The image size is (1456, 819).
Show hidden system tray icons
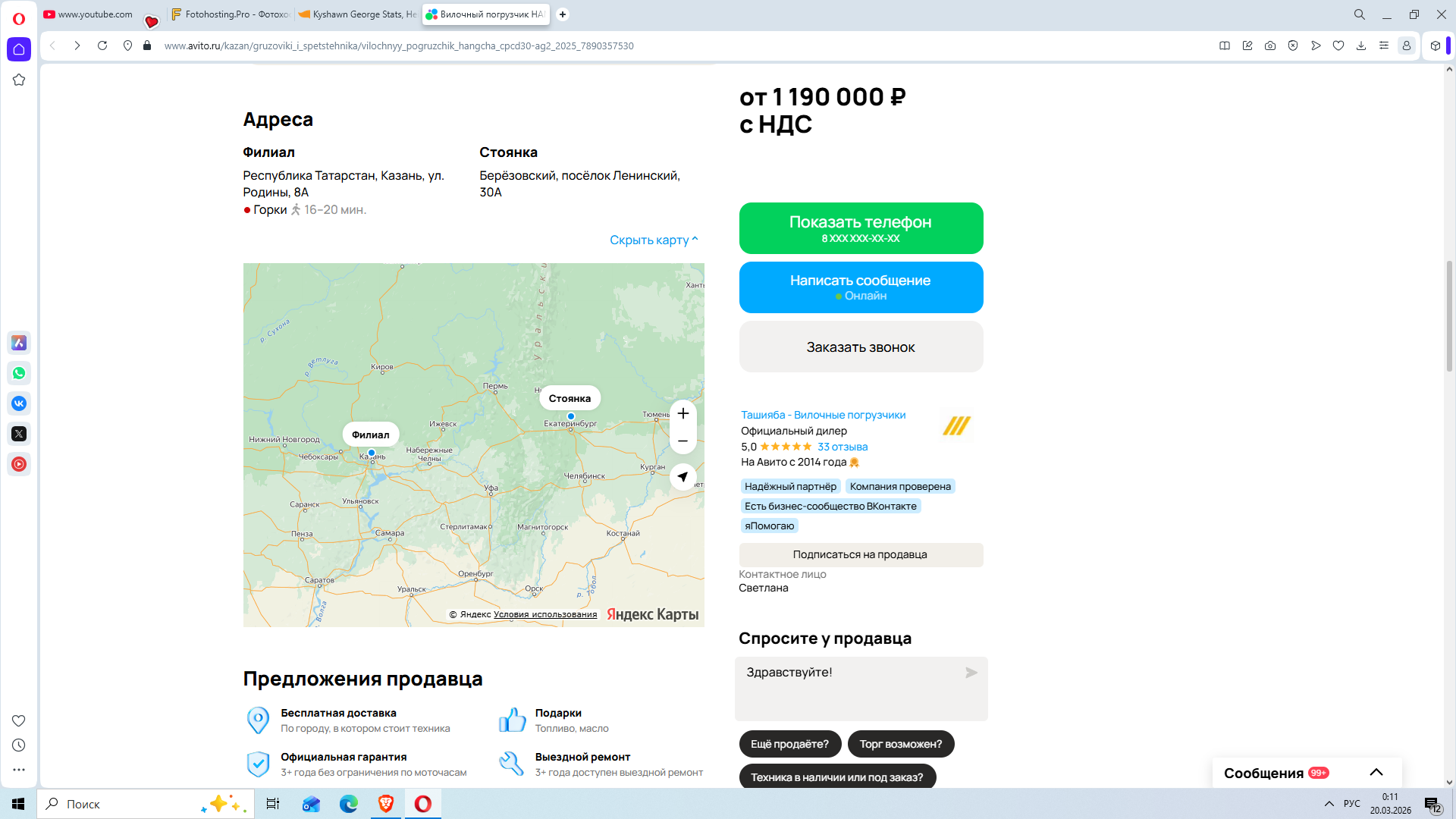[x=1329, y=804]
